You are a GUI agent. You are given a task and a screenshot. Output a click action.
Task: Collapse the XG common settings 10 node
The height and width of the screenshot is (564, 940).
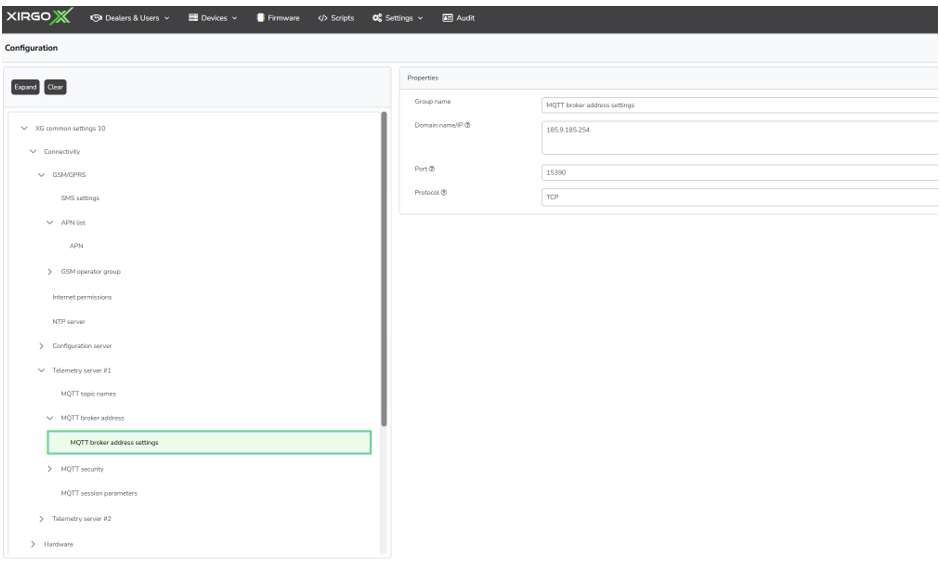tap(25, 129)
